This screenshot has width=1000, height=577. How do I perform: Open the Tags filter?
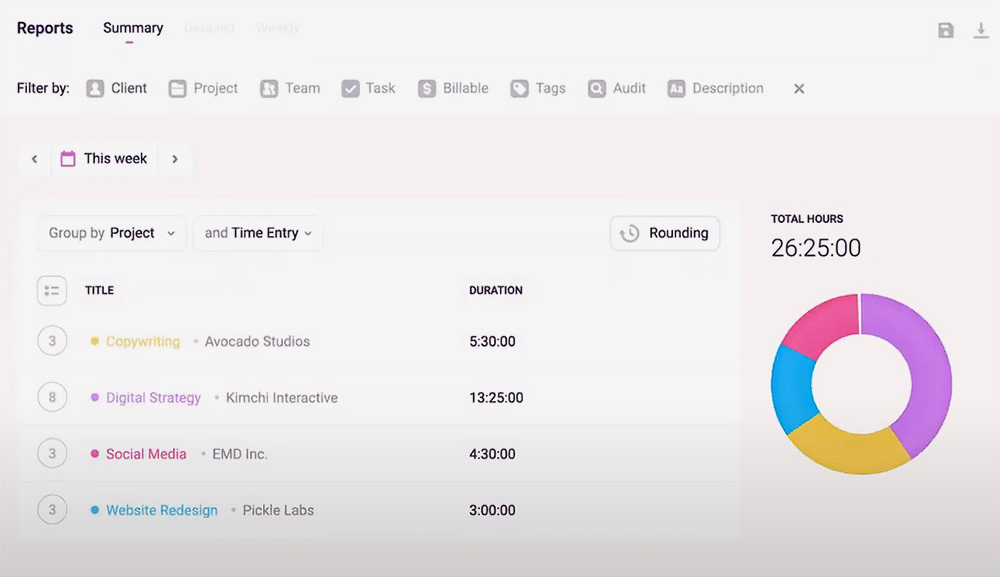[x=538, y=88]
